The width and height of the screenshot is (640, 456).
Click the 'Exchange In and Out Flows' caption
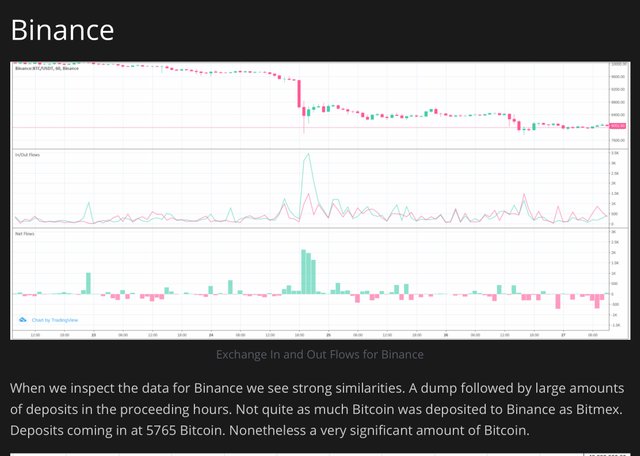click(x=320, y=354)
